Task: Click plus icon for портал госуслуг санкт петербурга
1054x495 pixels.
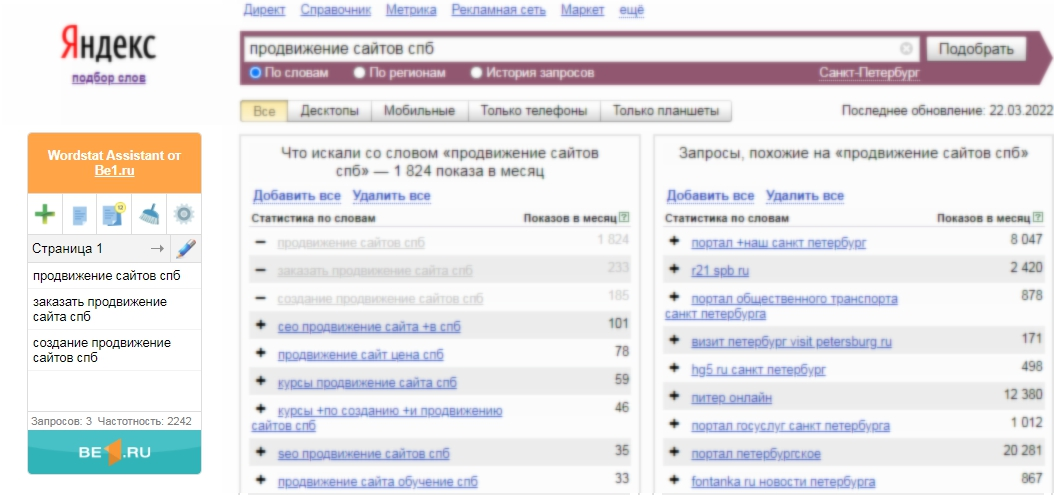Action: pyautogui.click(x=674, y=424)
